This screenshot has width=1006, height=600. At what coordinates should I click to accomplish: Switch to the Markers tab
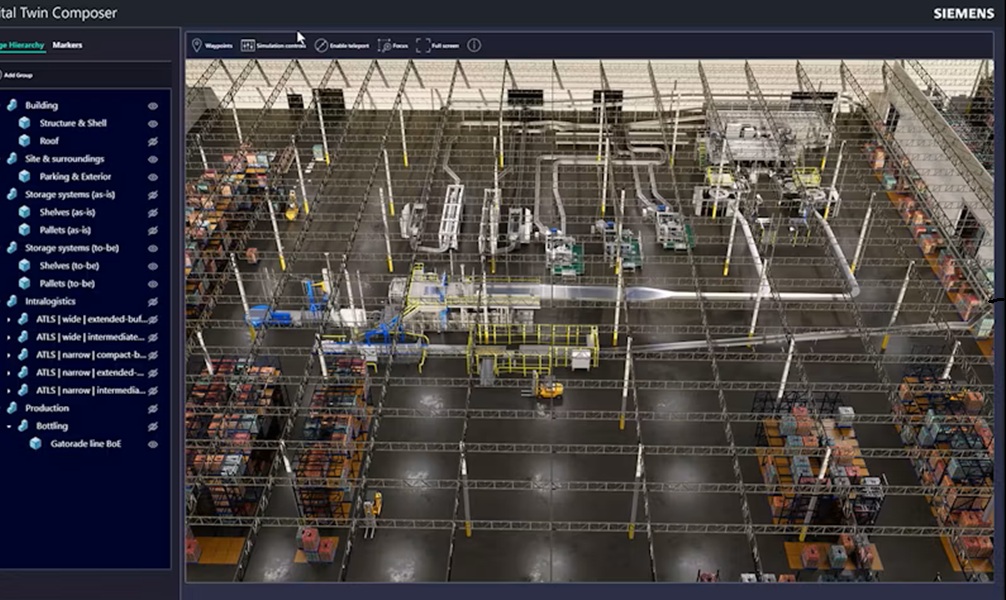tap(68, 45)
